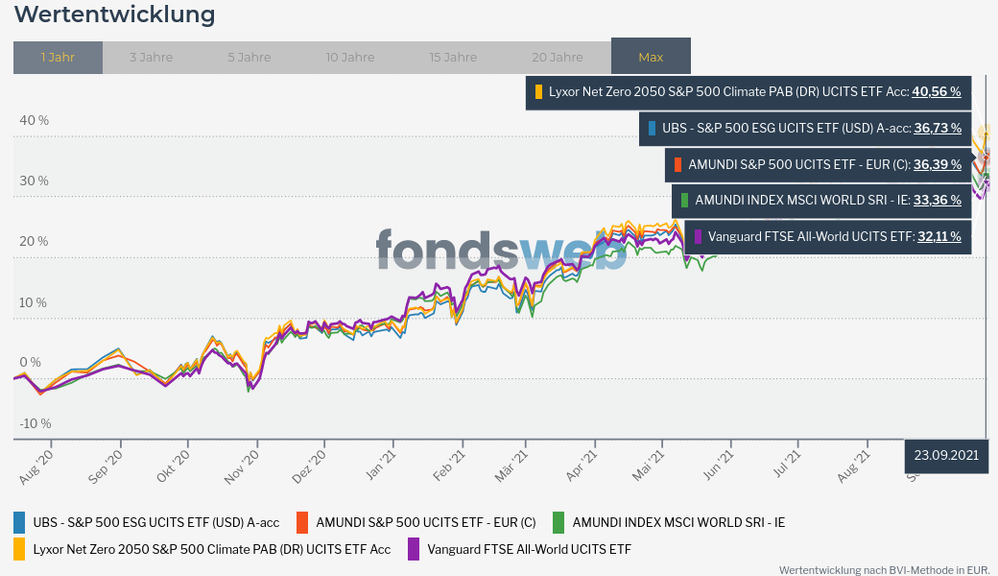The height and width of the screenshot is (576, 998).
Task: Click purple Vanguard FTSE All-World legend swatch
Action: pos(413,549)
